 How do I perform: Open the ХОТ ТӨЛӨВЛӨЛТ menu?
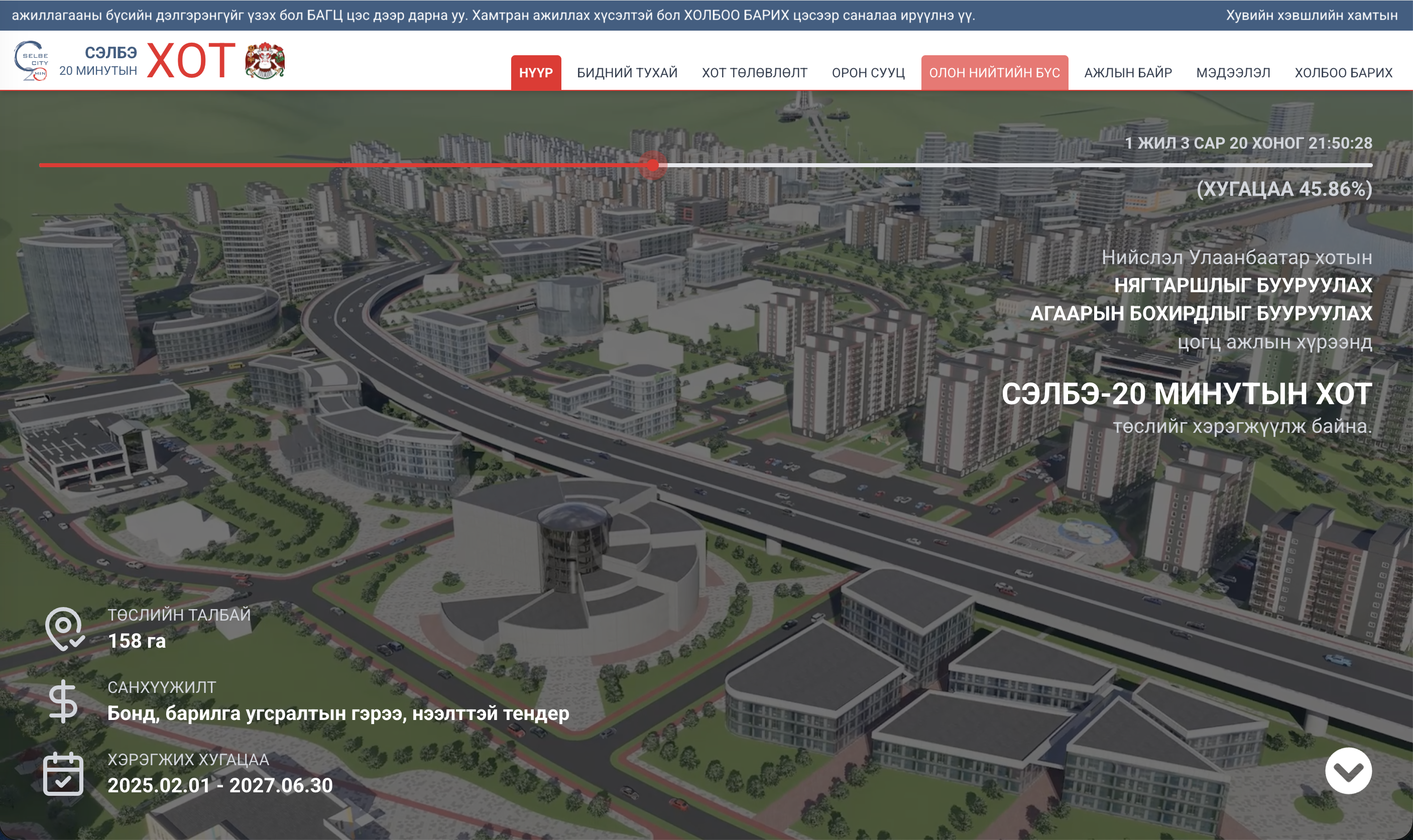pos(754,72)
